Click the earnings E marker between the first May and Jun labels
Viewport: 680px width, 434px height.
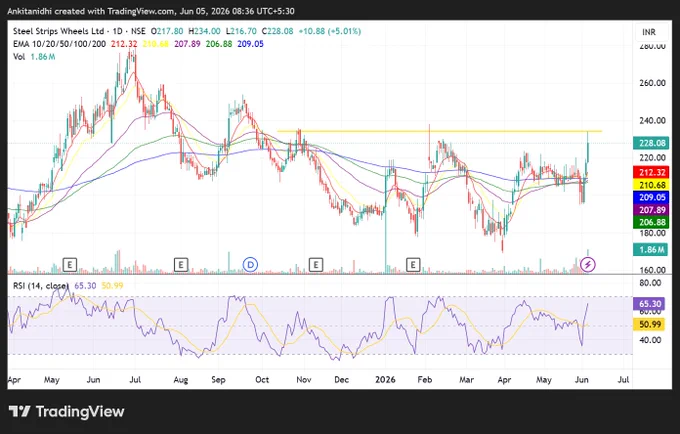tap(70, 264)
